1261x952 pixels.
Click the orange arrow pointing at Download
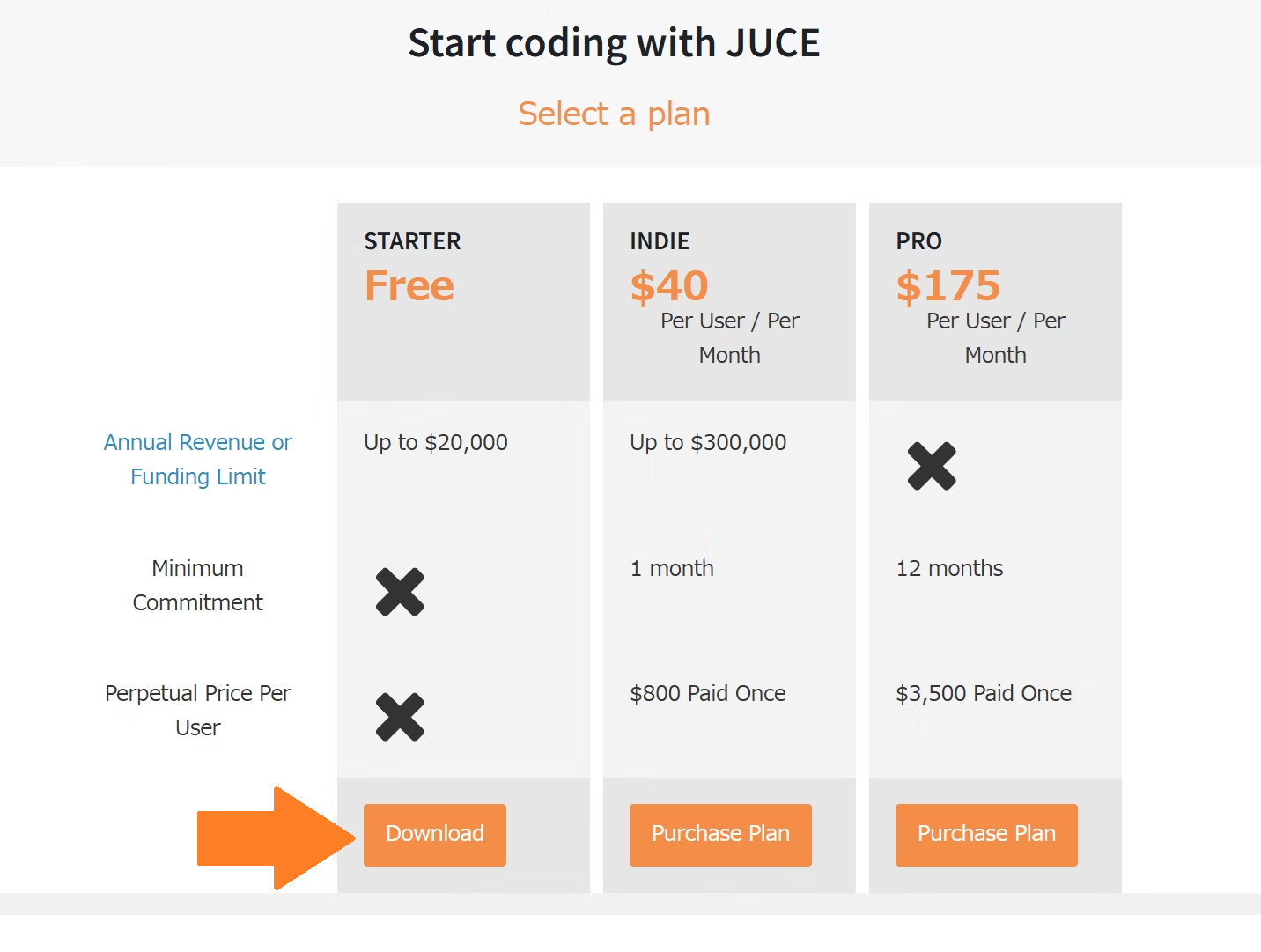click(273, 835)
